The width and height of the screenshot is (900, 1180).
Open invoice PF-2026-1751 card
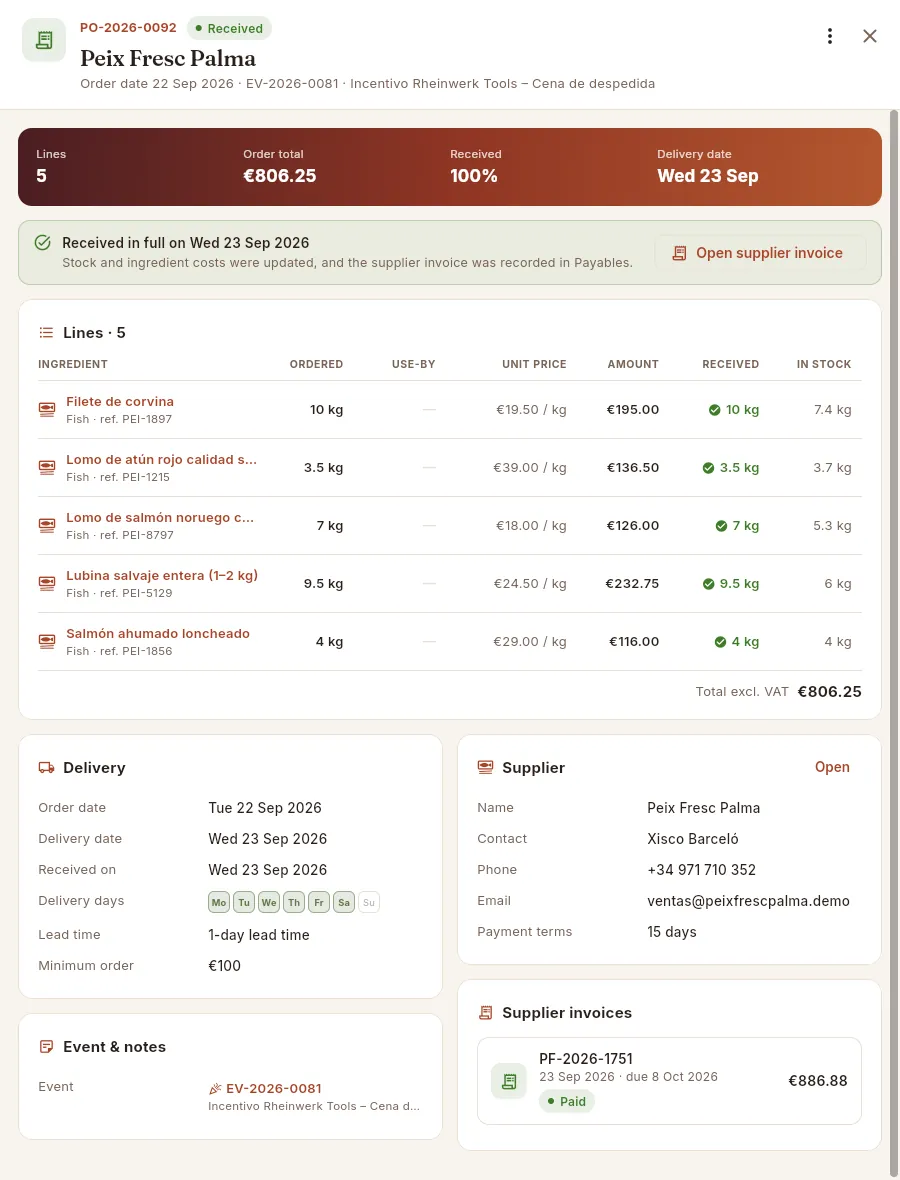669,1081
